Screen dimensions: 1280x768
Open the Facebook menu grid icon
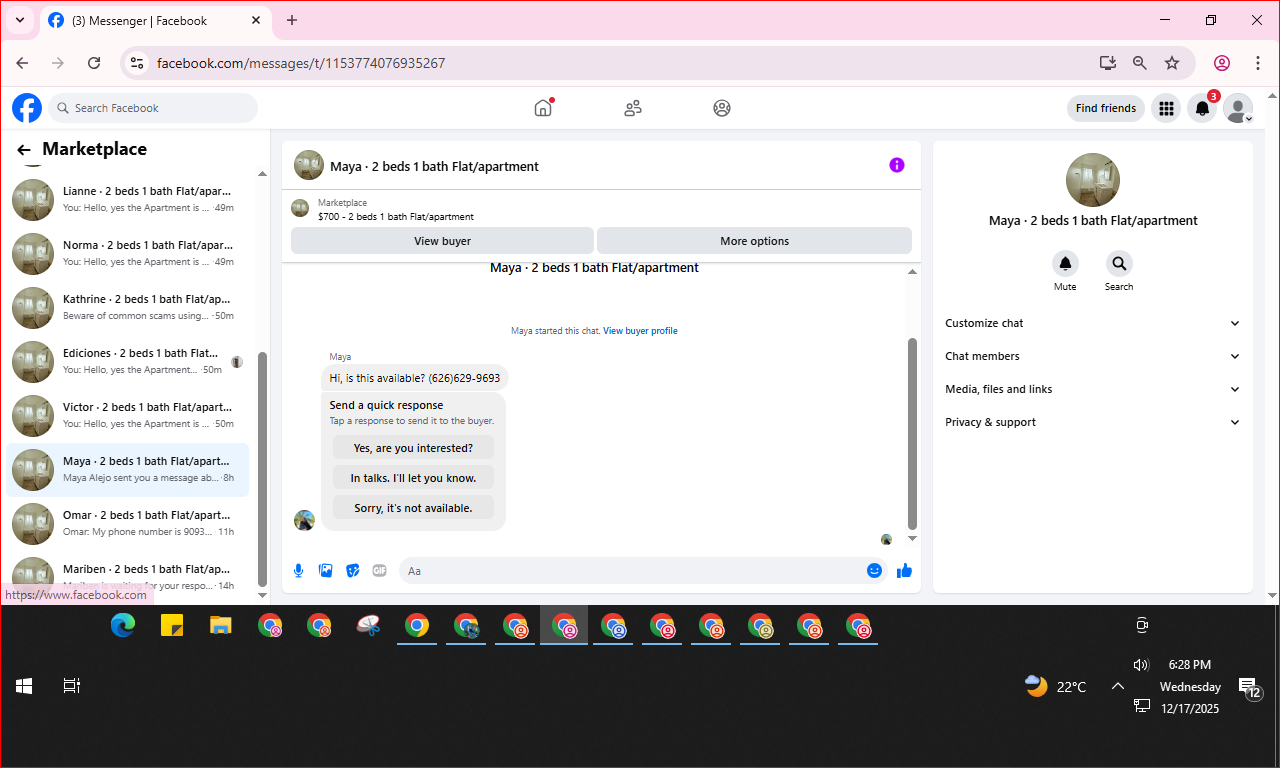point(1166,108)
